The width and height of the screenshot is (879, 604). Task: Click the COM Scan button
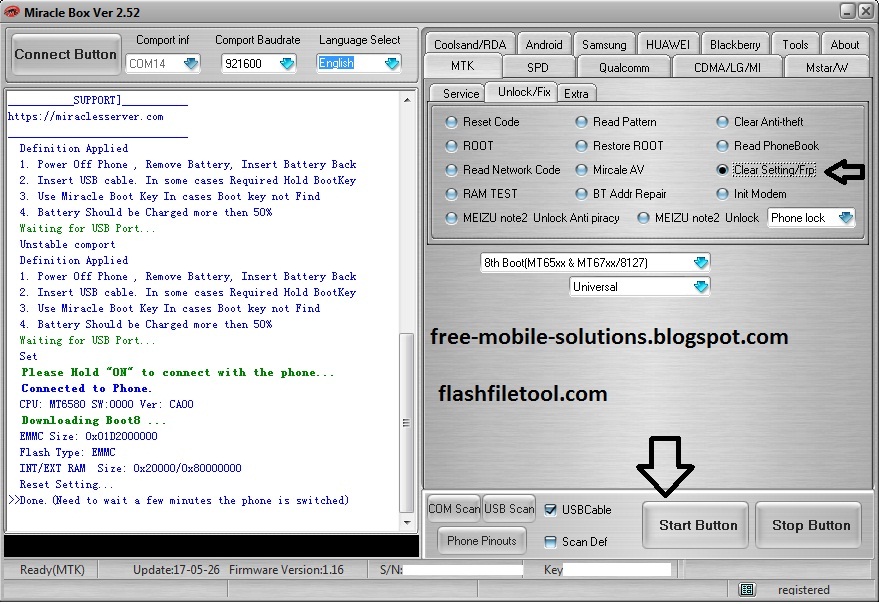click(x=454, y=509)
